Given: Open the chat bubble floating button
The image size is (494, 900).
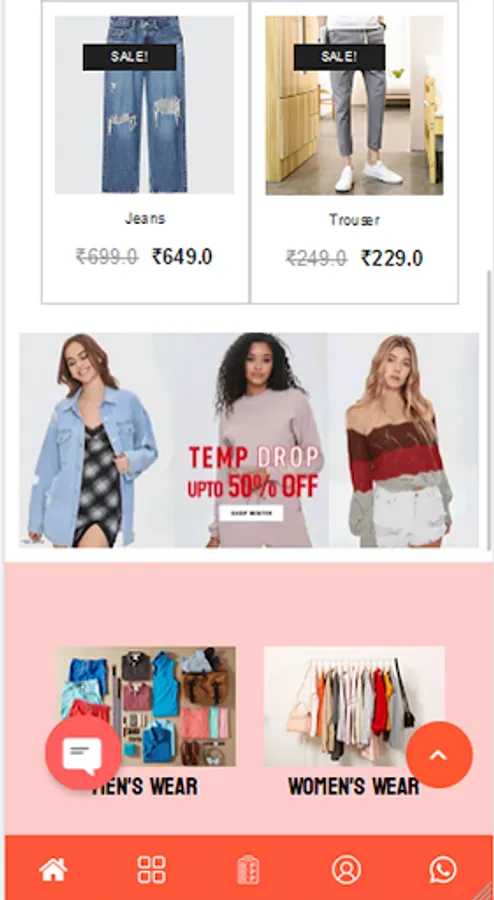Looking at the screenshot, I should point(83,752).
